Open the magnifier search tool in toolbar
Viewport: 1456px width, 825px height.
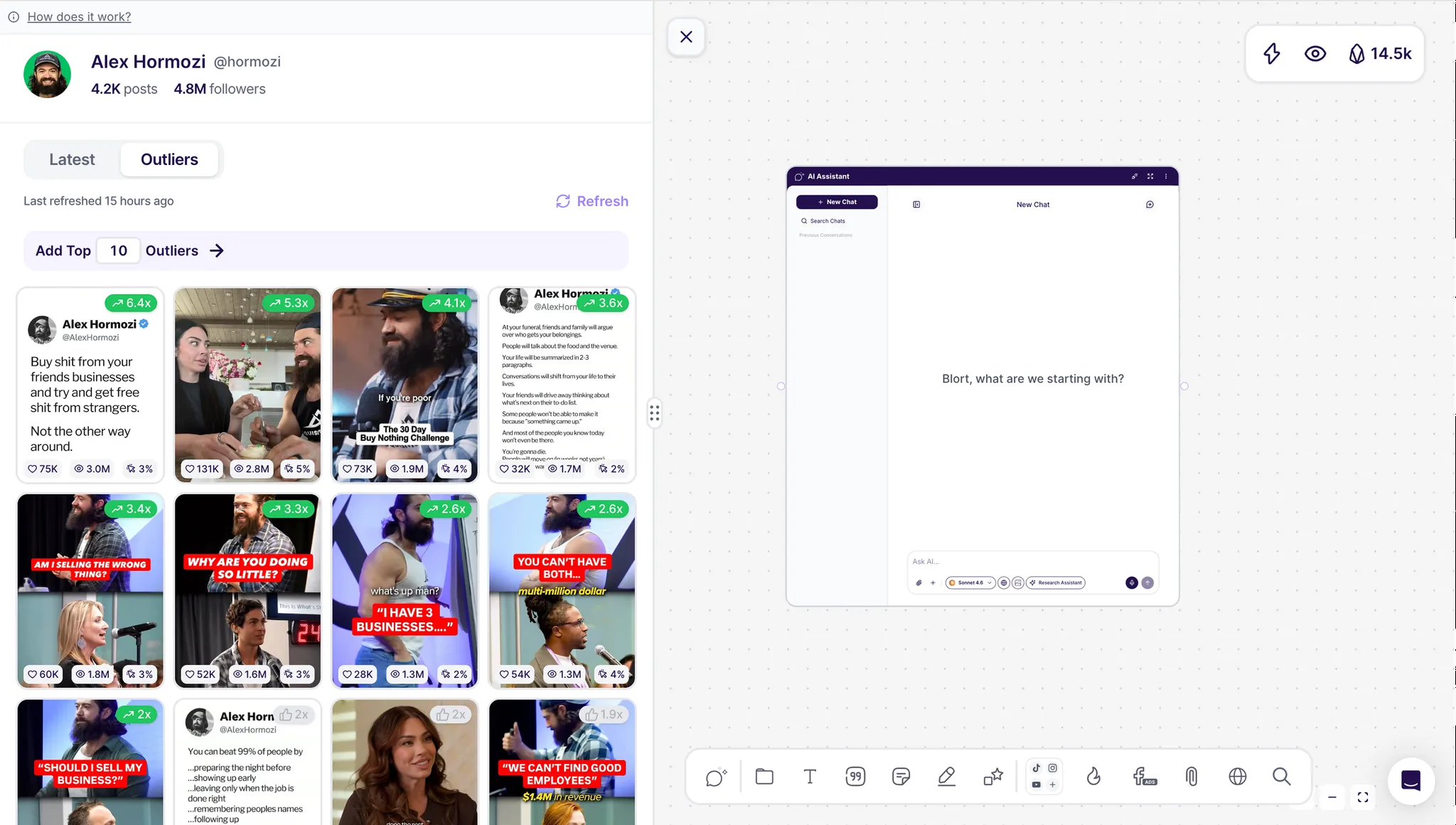tap(1282, 777)
